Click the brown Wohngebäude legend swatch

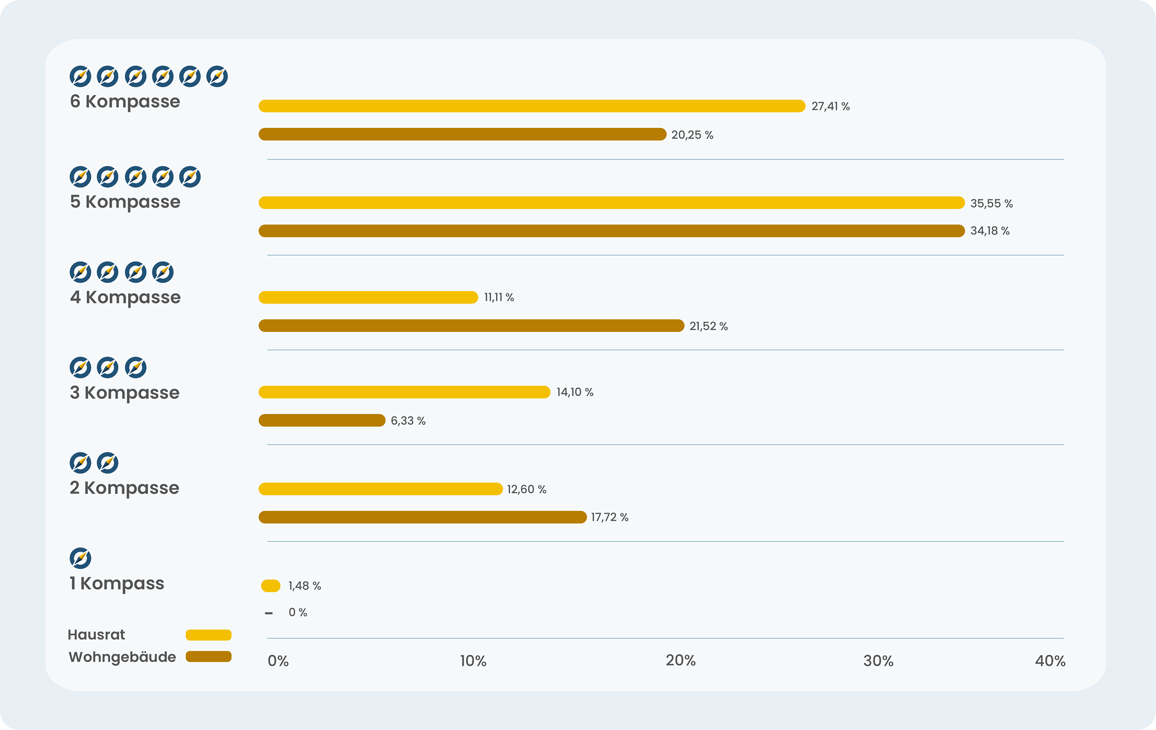(x=208, y=657)
